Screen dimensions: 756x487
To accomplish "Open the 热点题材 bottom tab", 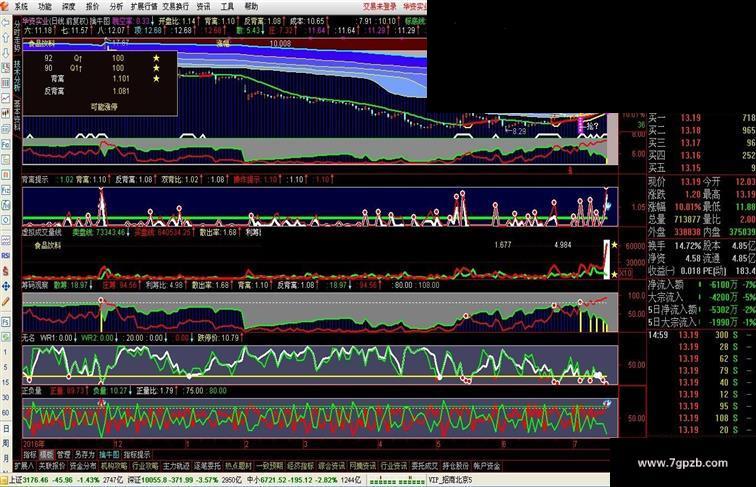I will [x=238, y=466].
